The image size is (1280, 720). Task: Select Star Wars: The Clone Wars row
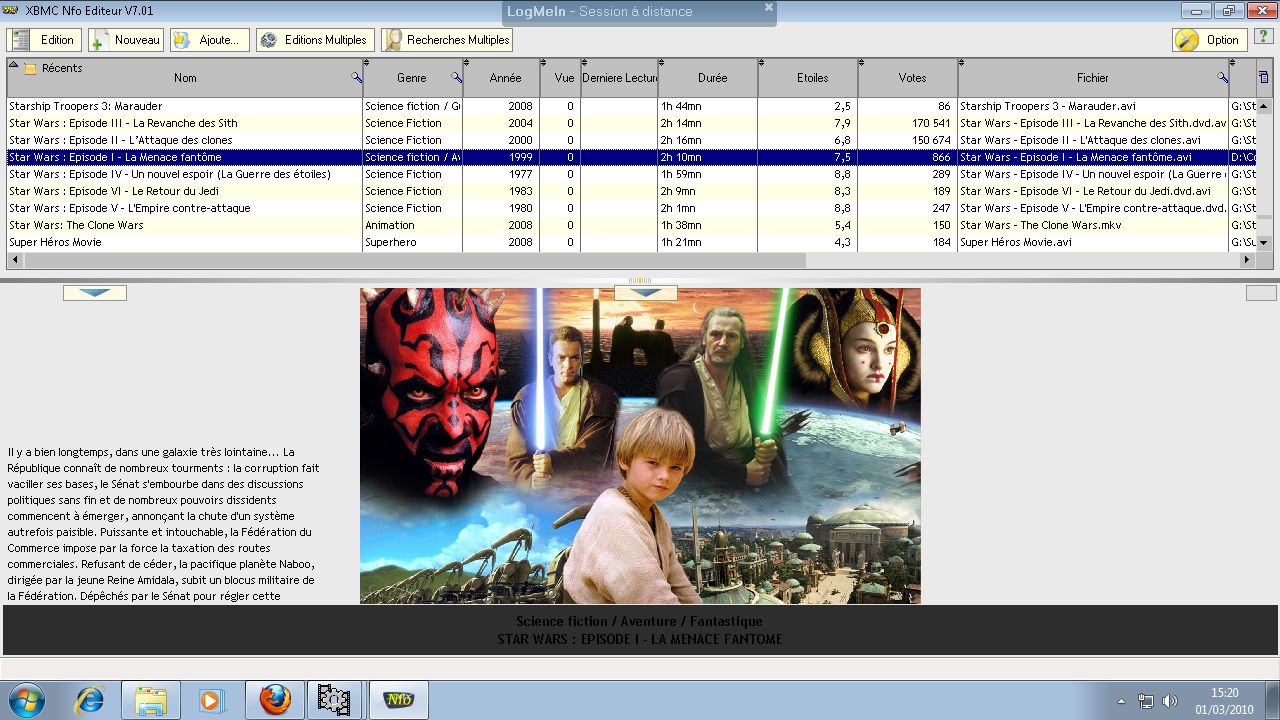click(x=630, y=225)
